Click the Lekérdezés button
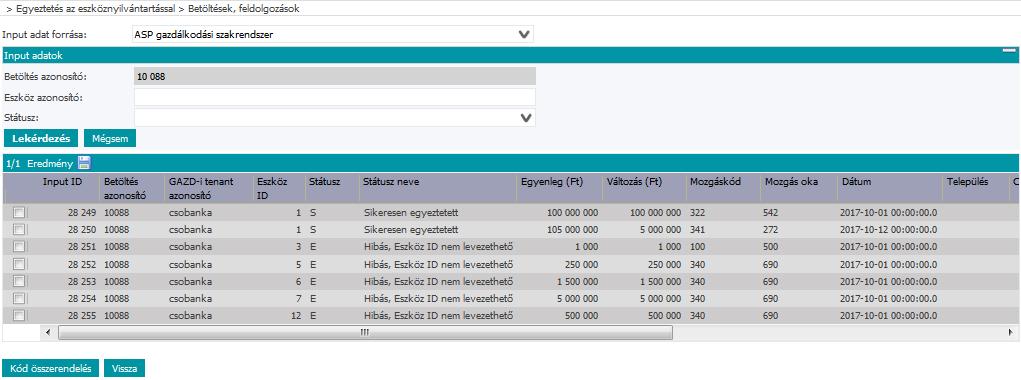Screen dimensions: 1021x380 [x=41, y=138]
